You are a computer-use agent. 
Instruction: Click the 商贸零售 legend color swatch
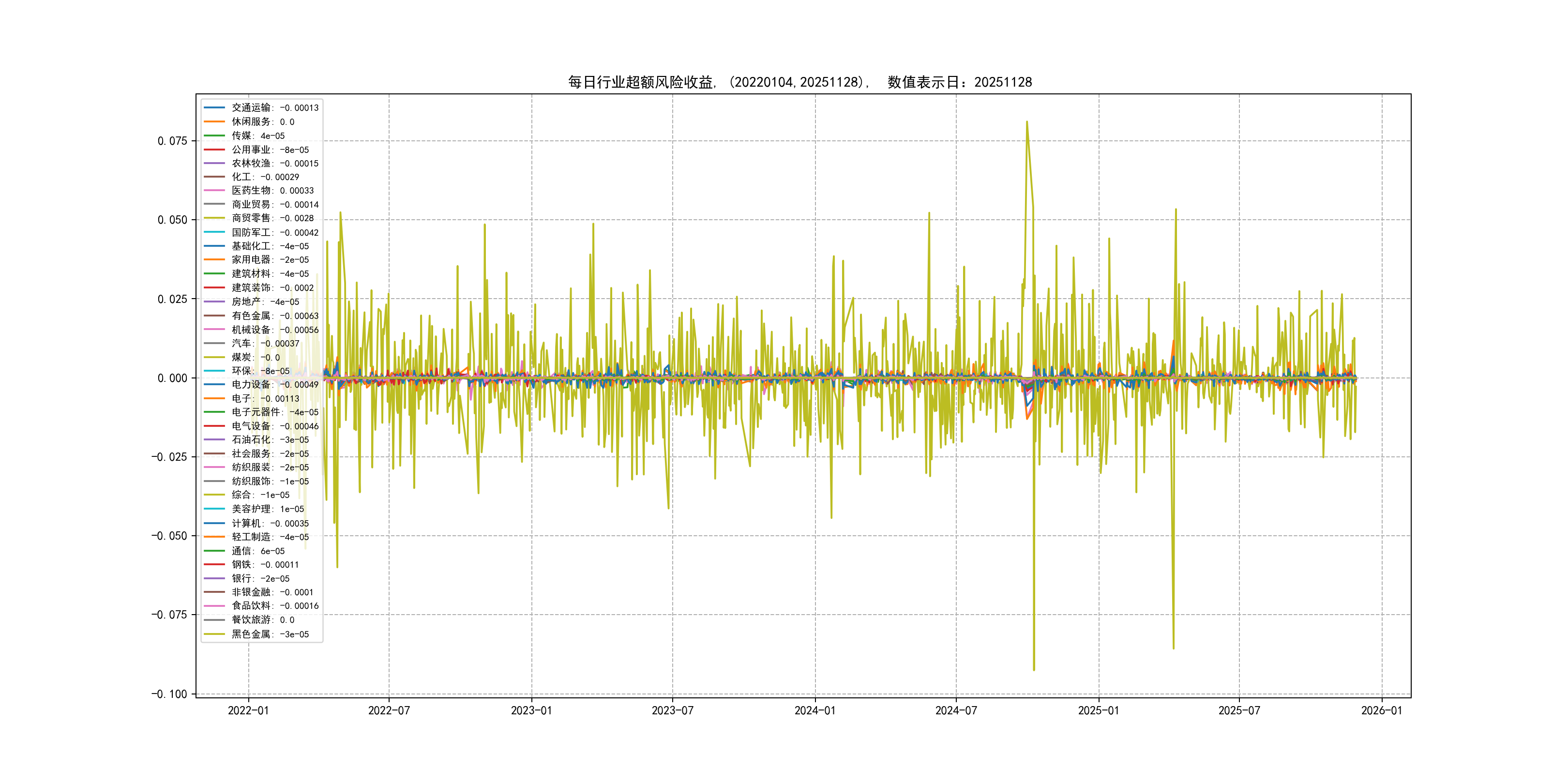click(x=214, y=218)
